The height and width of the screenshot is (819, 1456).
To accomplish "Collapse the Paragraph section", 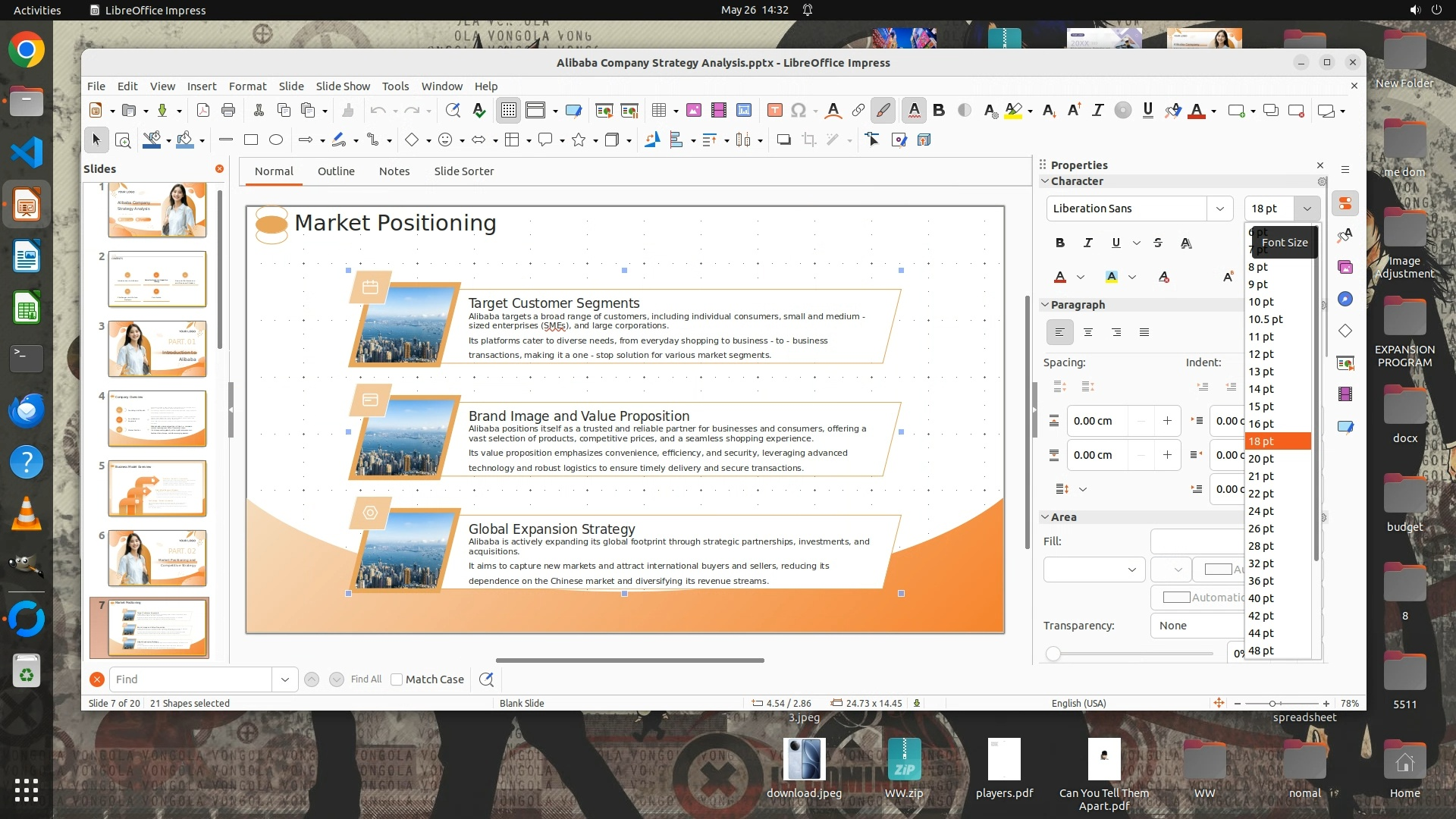I will point(1045,305).
